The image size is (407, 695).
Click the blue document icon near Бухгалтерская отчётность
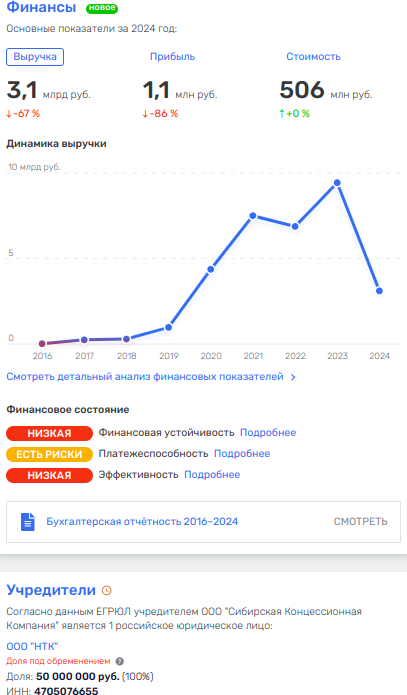click(x=28, y=522)
